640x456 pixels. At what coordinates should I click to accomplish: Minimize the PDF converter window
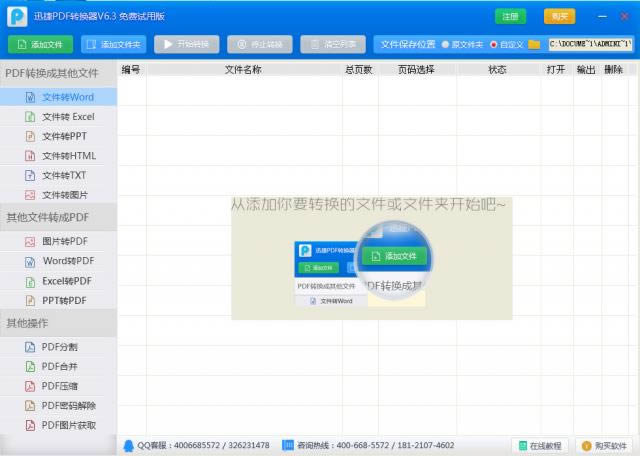click(602, 17)
